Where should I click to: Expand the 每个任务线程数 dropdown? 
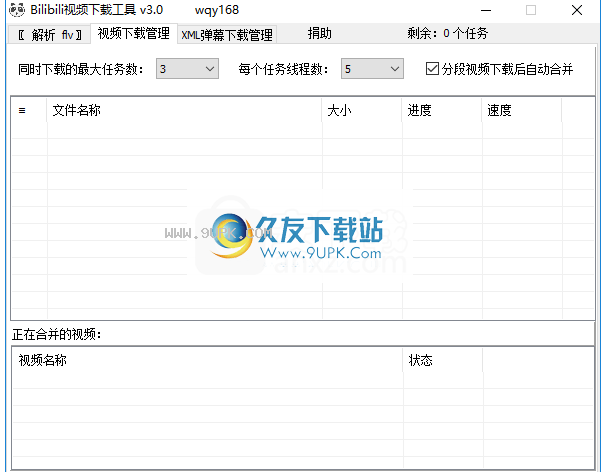point(372,69)
